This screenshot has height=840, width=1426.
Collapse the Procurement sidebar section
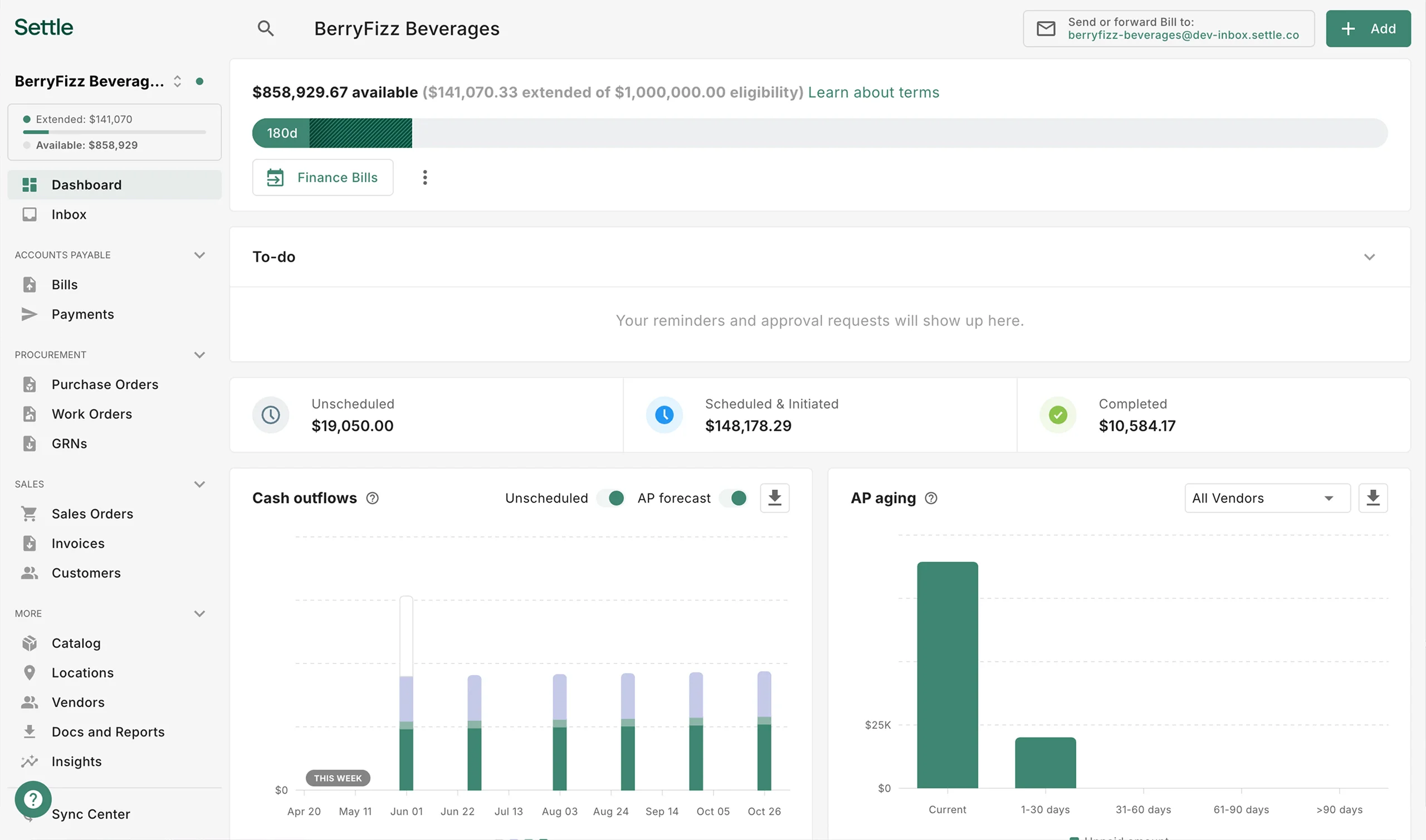tap(199, 355)
